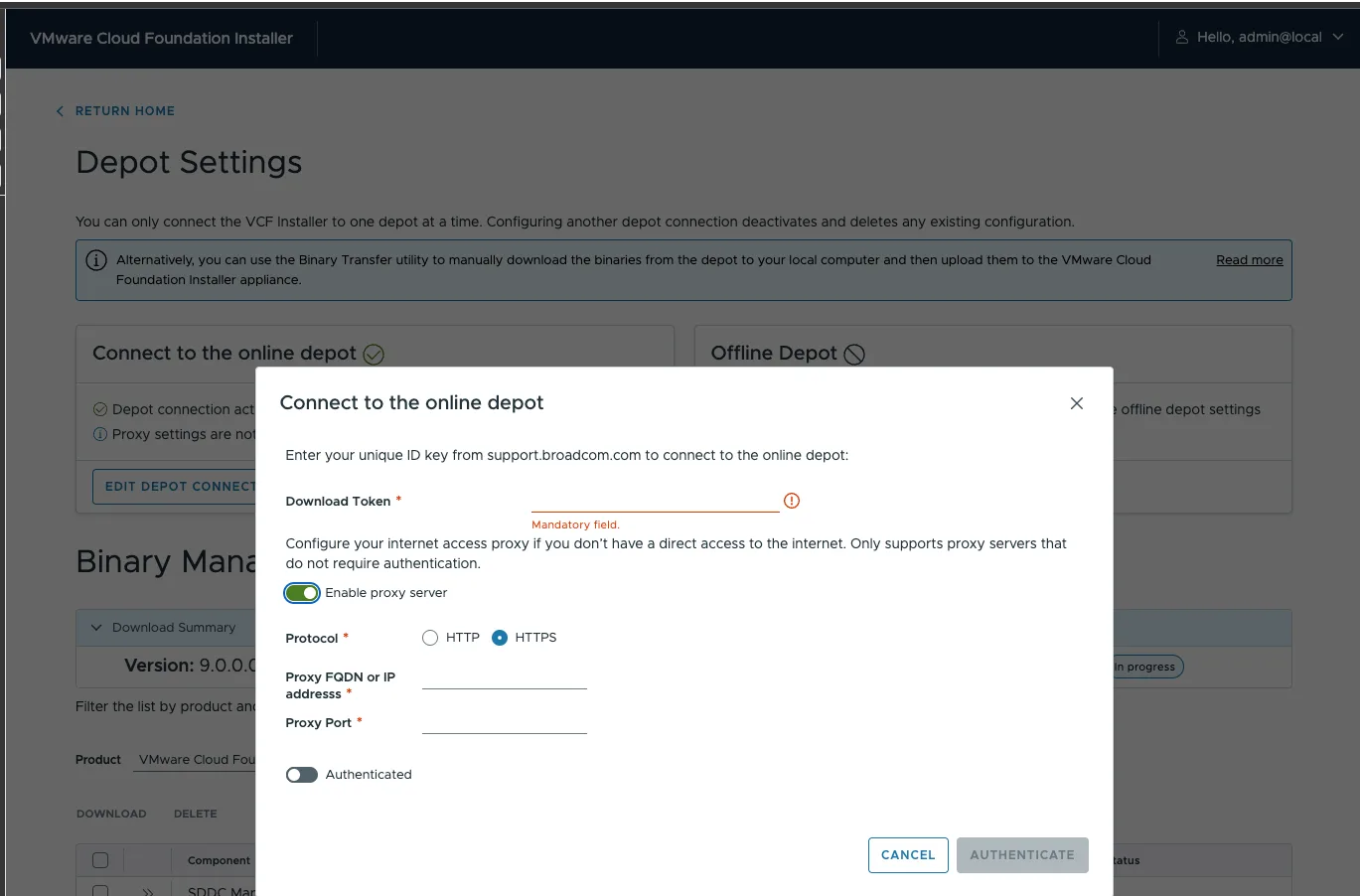
Task: Open the Read more link
Action: click(1249, 260)
